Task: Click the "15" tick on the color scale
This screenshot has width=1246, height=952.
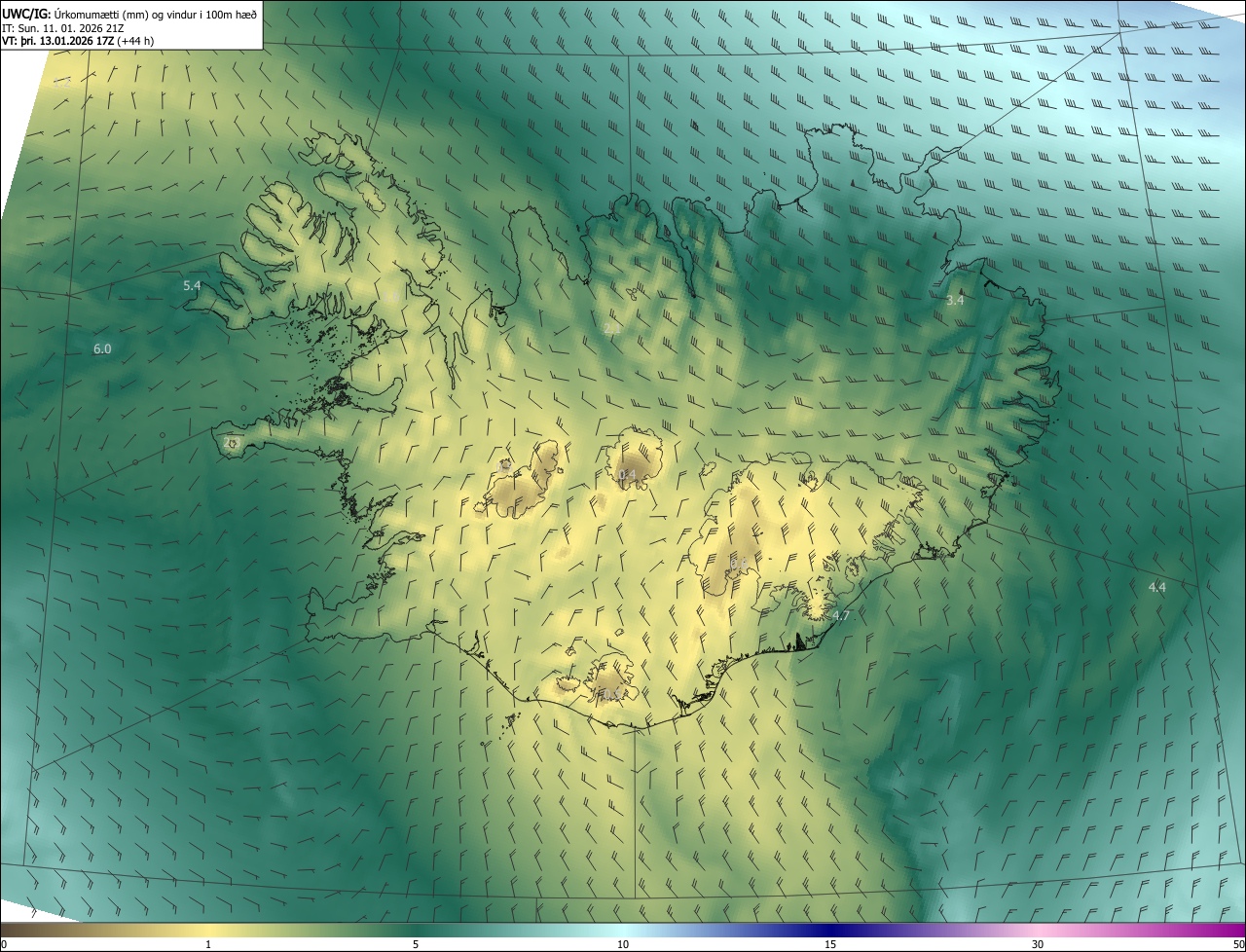Action: 830,944
